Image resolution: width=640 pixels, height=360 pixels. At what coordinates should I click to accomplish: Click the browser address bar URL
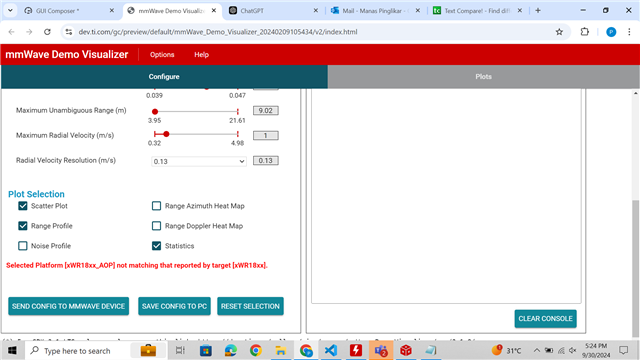tap(218, 32)
